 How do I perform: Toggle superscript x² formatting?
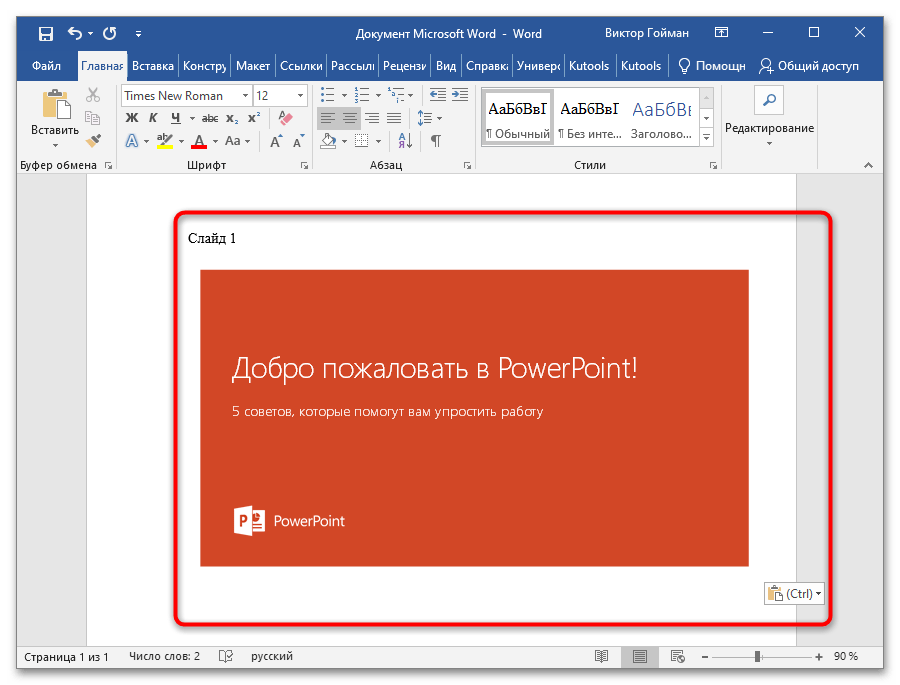click(254, 118)
